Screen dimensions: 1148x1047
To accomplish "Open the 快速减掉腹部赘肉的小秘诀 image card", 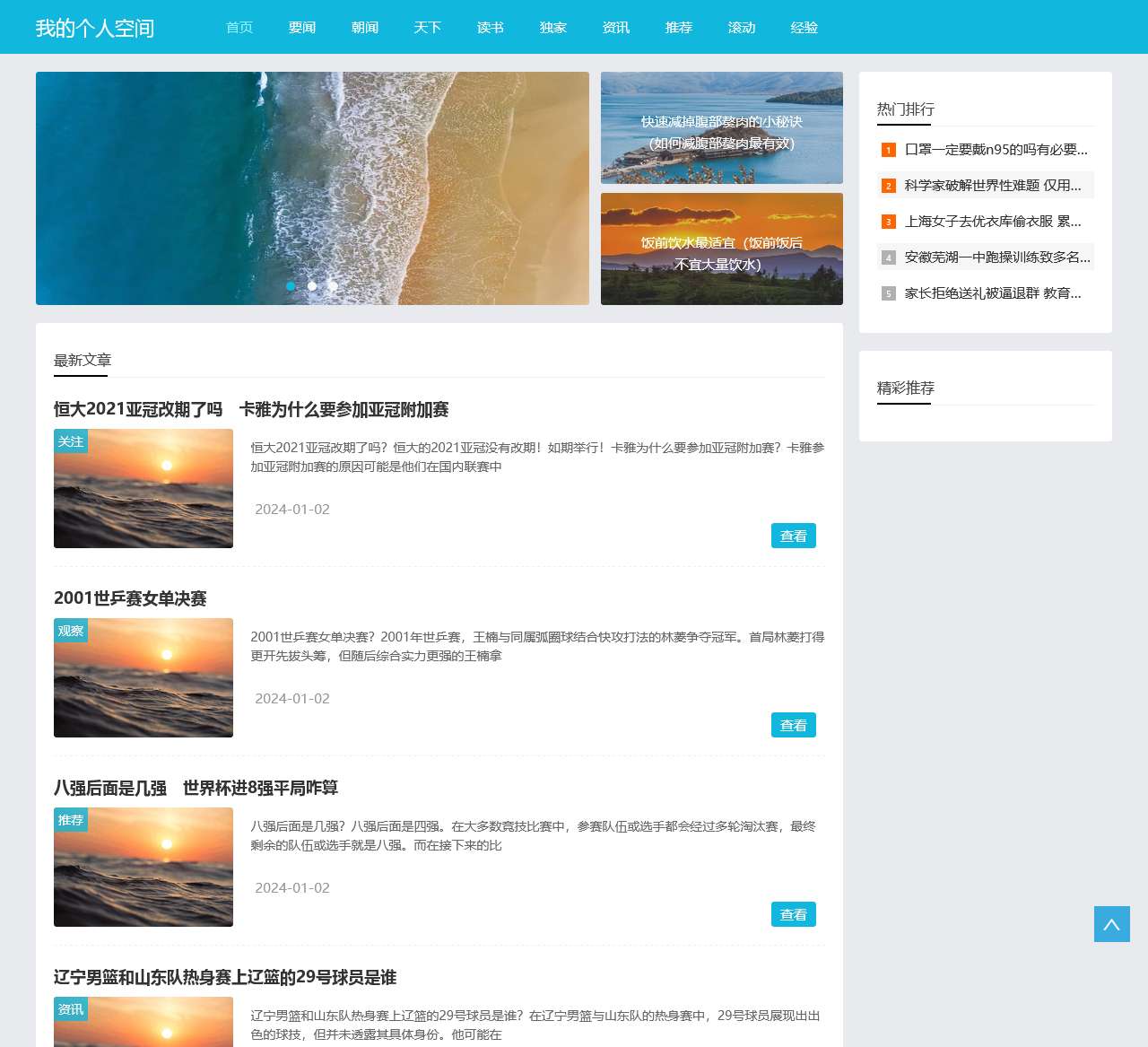I will (722, 127).
